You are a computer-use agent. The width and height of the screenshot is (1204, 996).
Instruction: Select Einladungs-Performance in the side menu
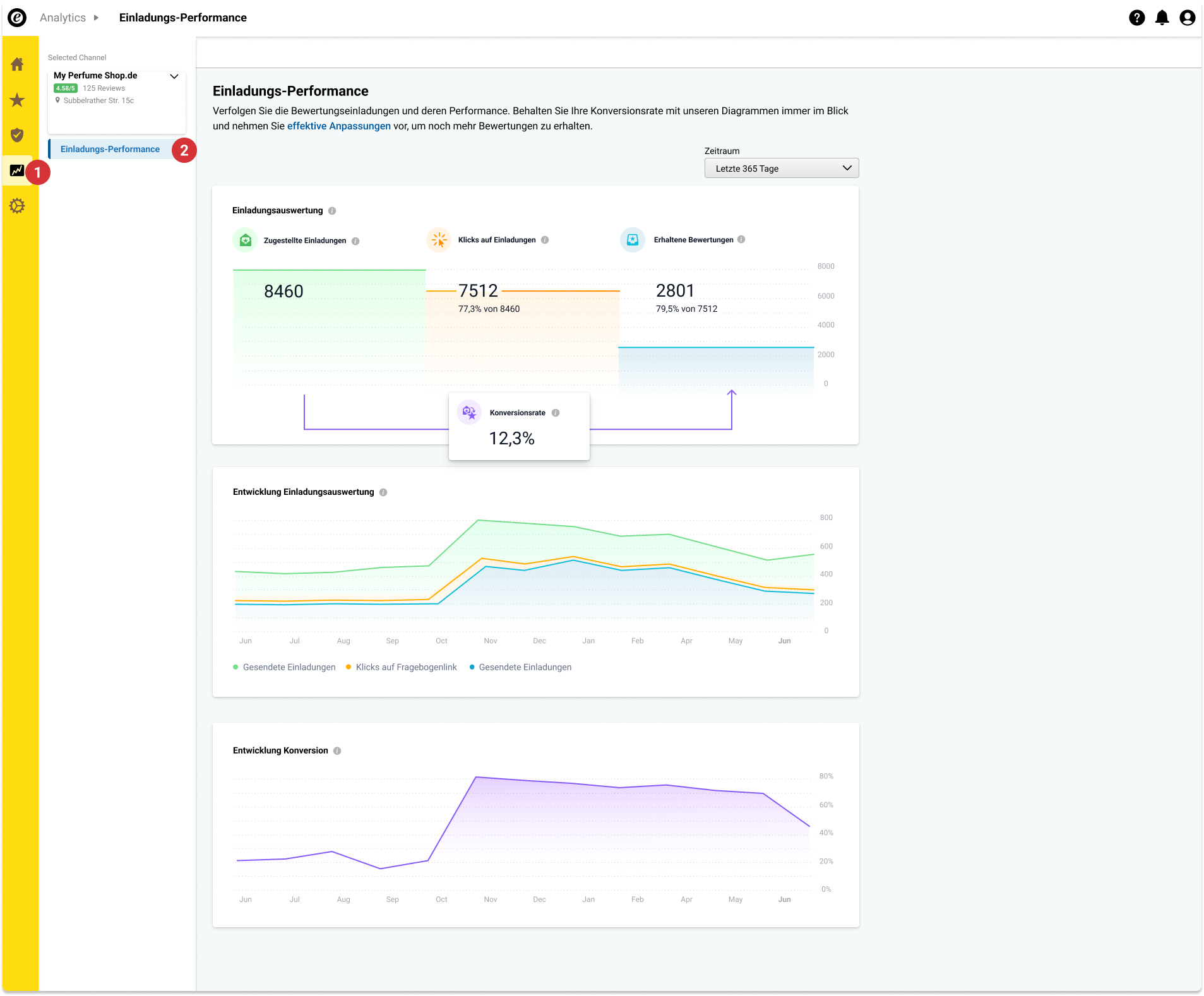tap(110, 150)
